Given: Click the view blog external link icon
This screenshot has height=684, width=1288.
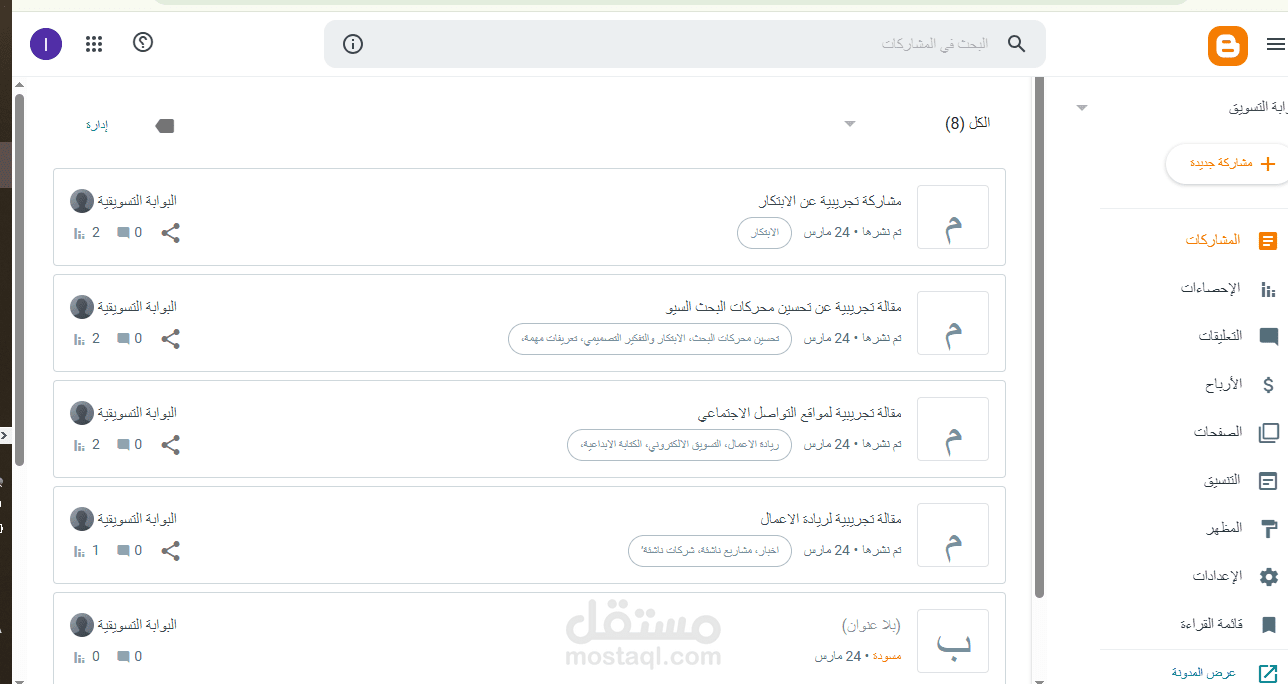Looking at the screenshot, I should tap(1268, 673).
